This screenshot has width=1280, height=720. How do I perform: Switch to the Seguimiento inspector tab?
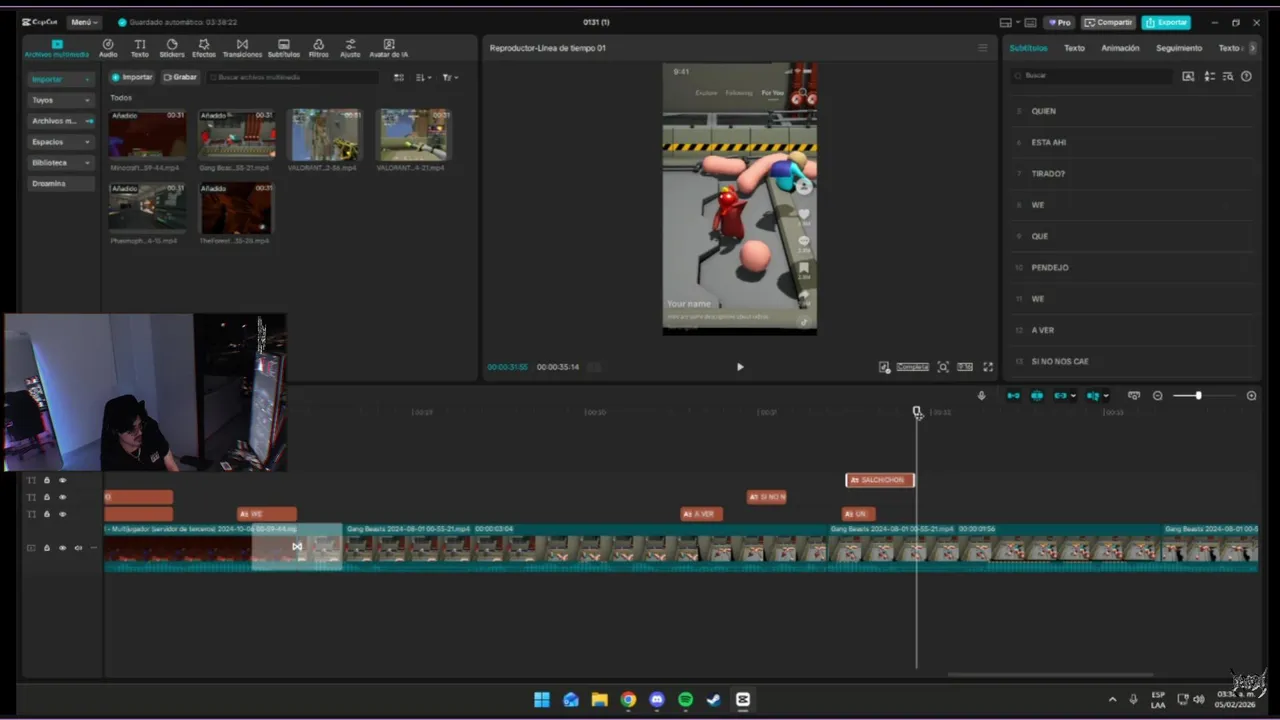click(1179, 48)
